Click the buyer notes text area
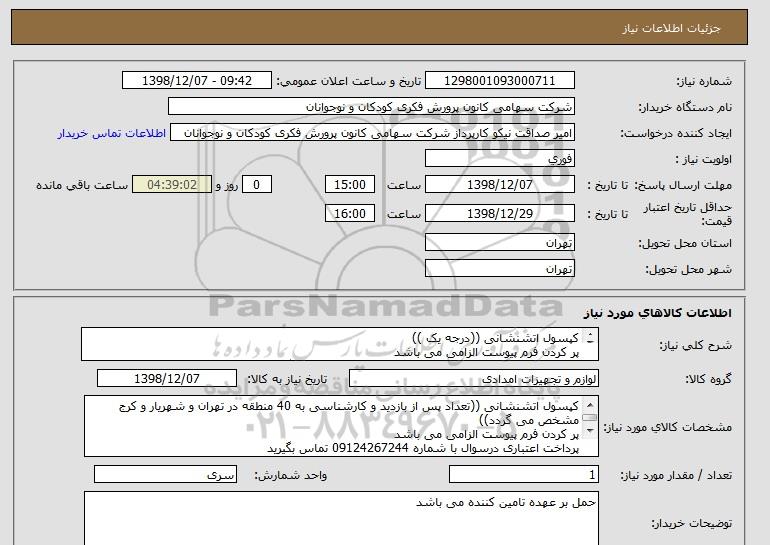770x545 pixels. coord(341,518)
